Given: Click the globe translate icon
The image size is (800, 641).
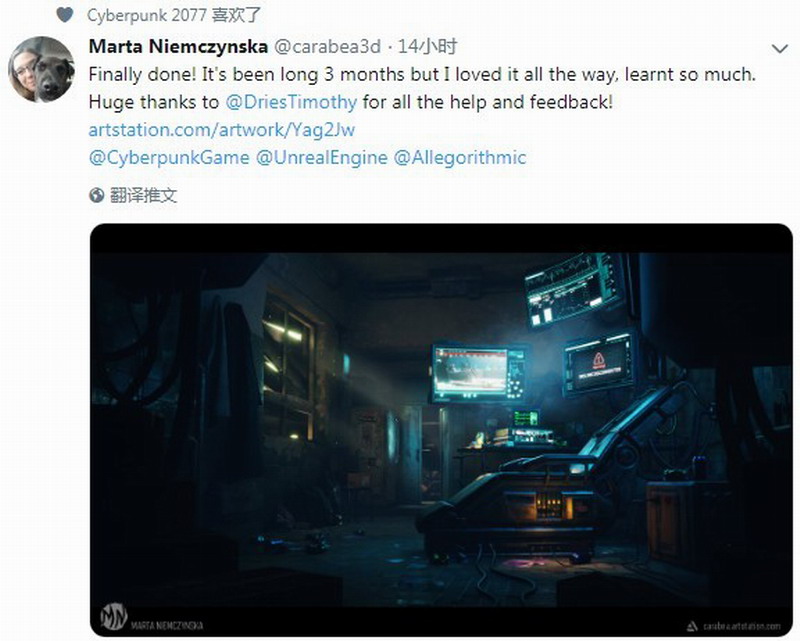Looking at the screenshot, I should (96, 195).
